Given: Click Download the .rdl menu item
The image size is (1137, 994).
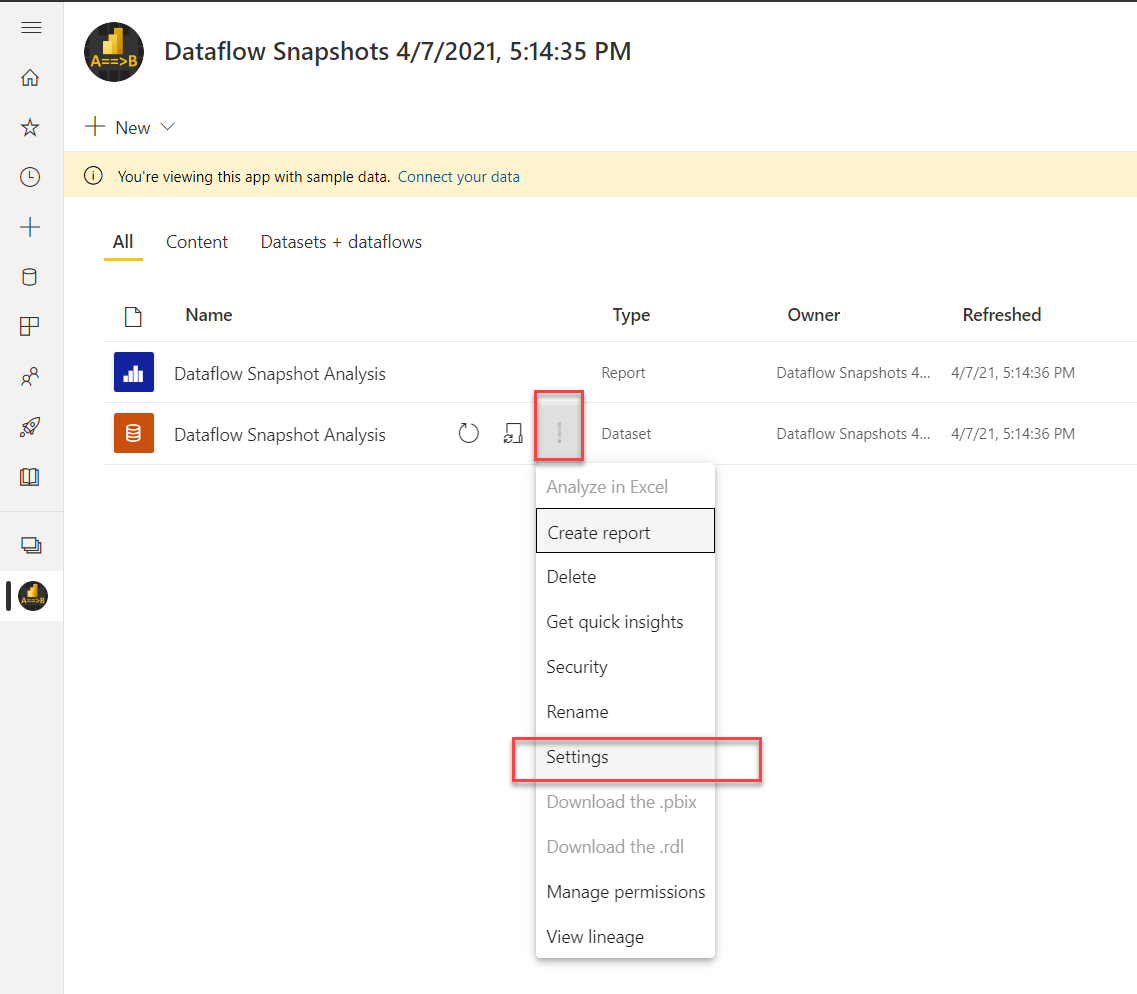Looking at the screenshot, I should point(625,847).
